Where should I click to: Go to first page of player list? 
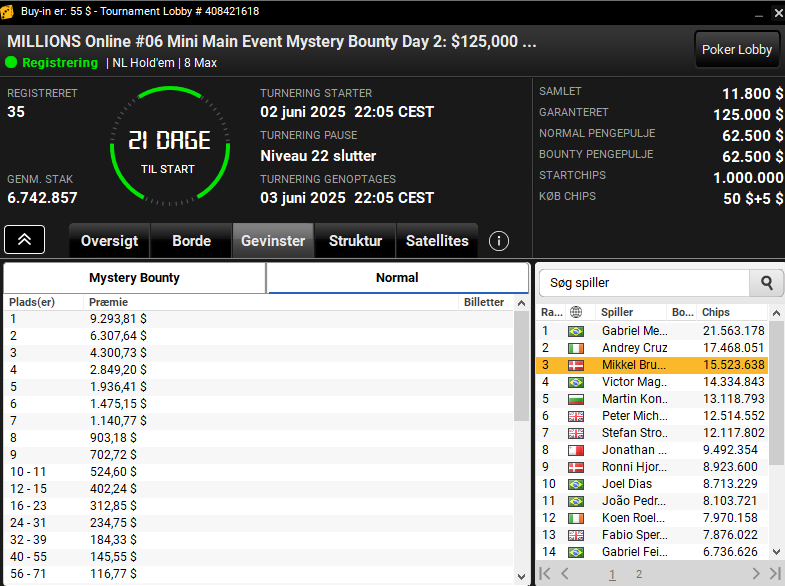click(x=545, y=573)
